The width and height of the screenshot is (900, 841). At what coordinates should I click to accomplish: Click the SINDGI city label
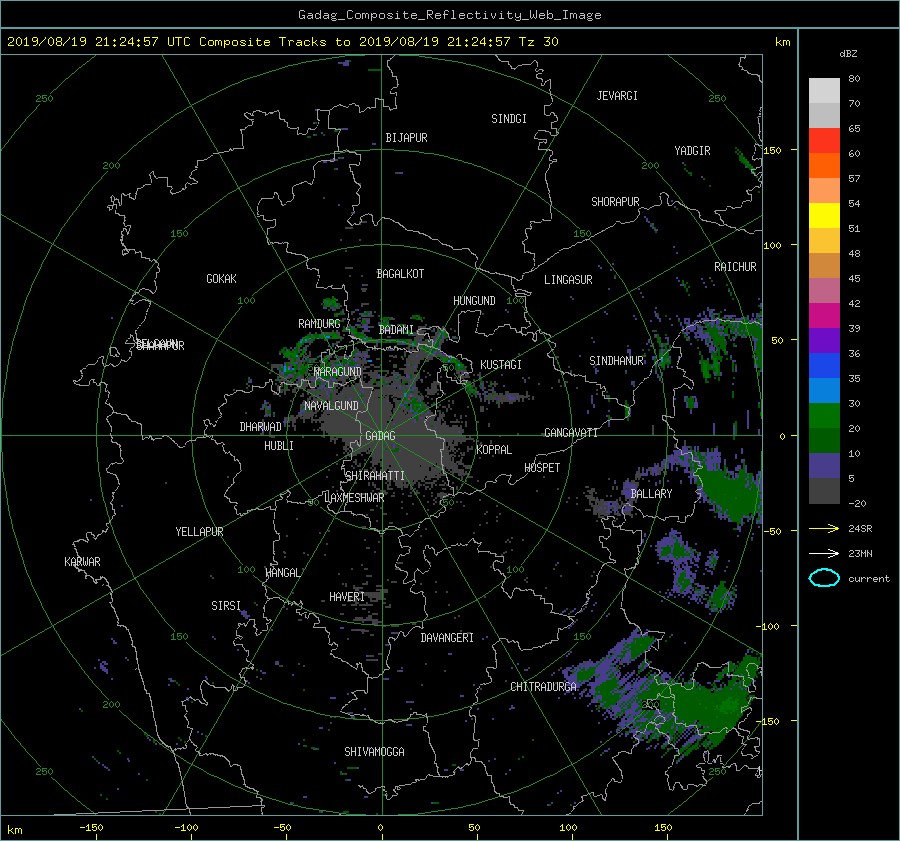[x=509, y=119]
